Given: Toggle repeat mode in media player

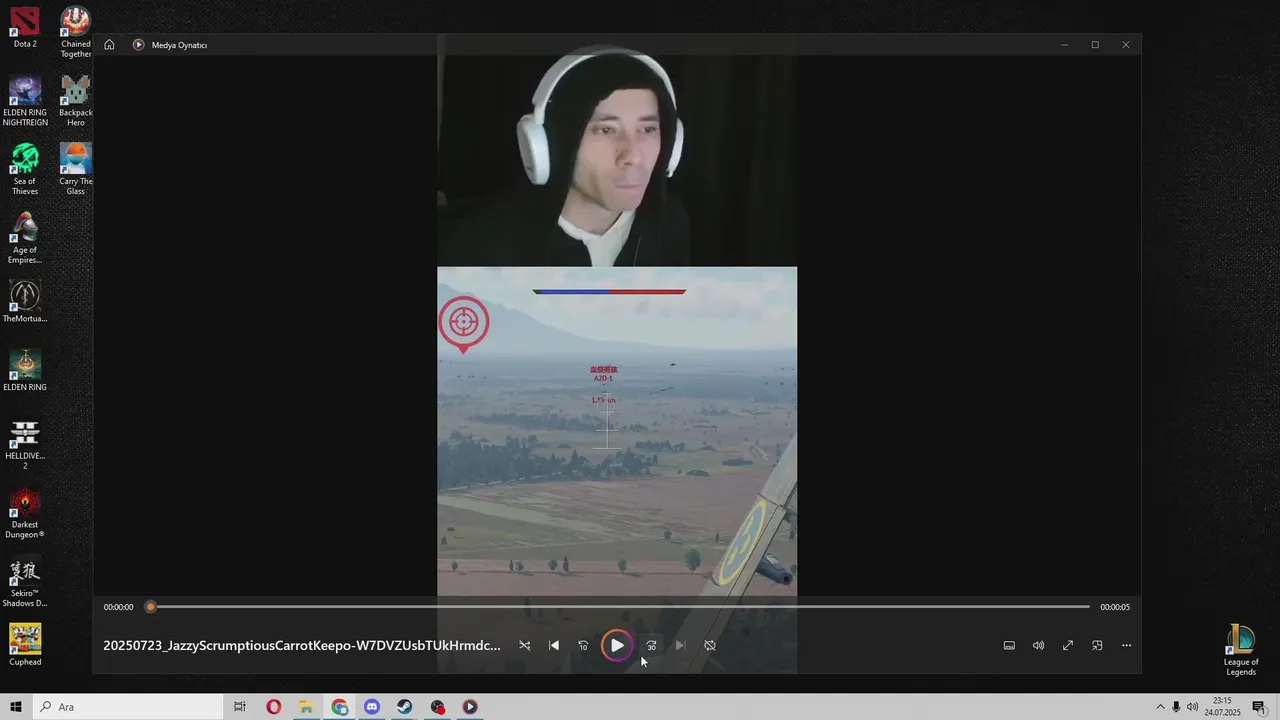Looking at the screenshot, I should point(710,646).
